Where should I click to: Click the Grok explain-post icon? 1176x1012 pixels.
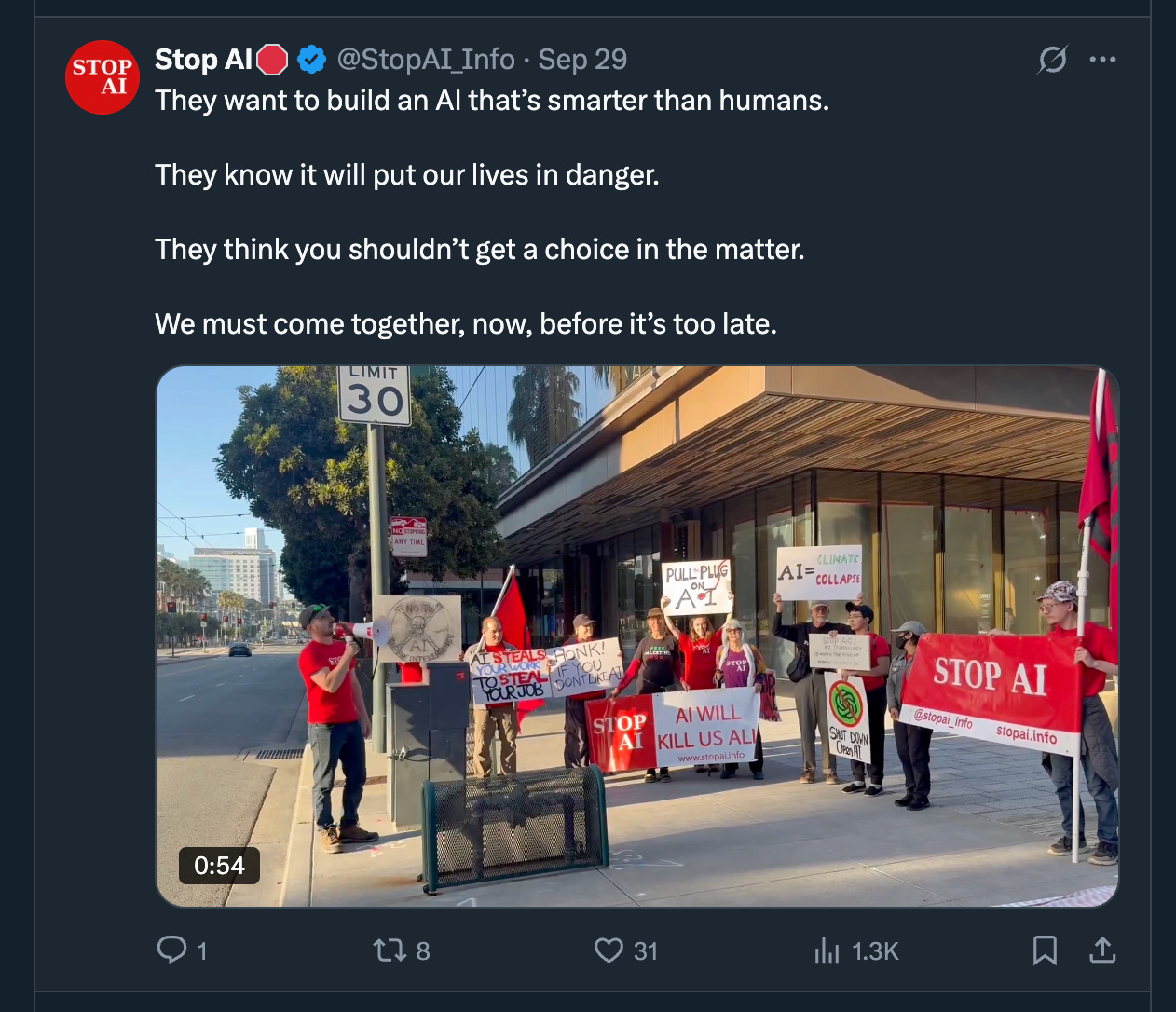[x=1052, y=60]
